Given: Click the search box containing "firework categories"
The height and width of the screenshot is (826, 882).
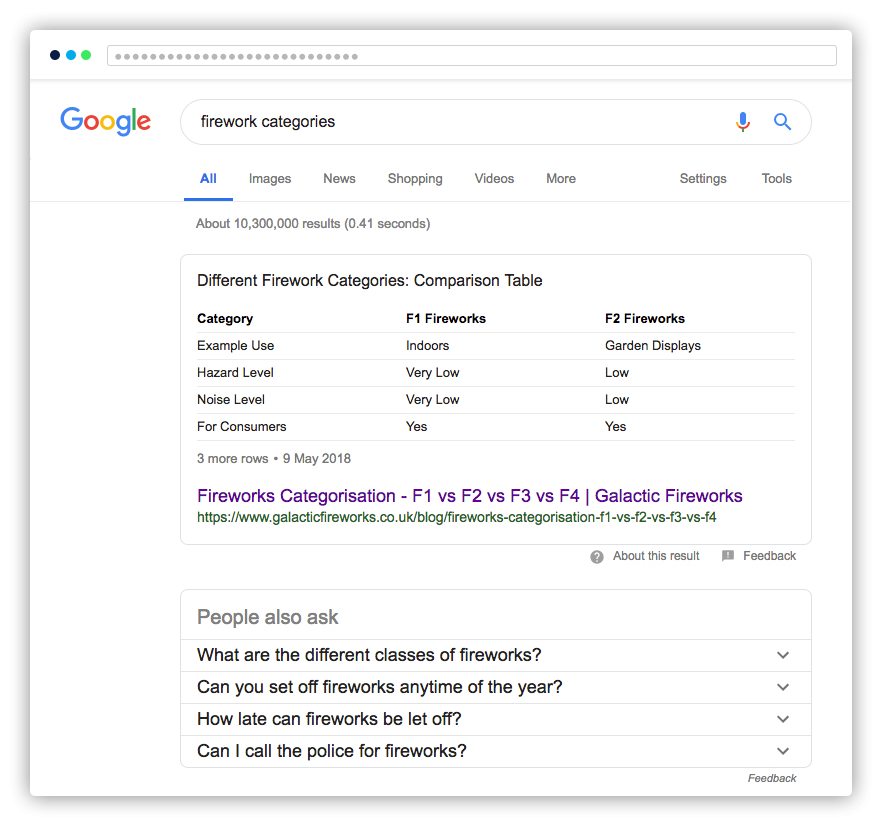Looking at the screenshot, I should pos(450,122).
